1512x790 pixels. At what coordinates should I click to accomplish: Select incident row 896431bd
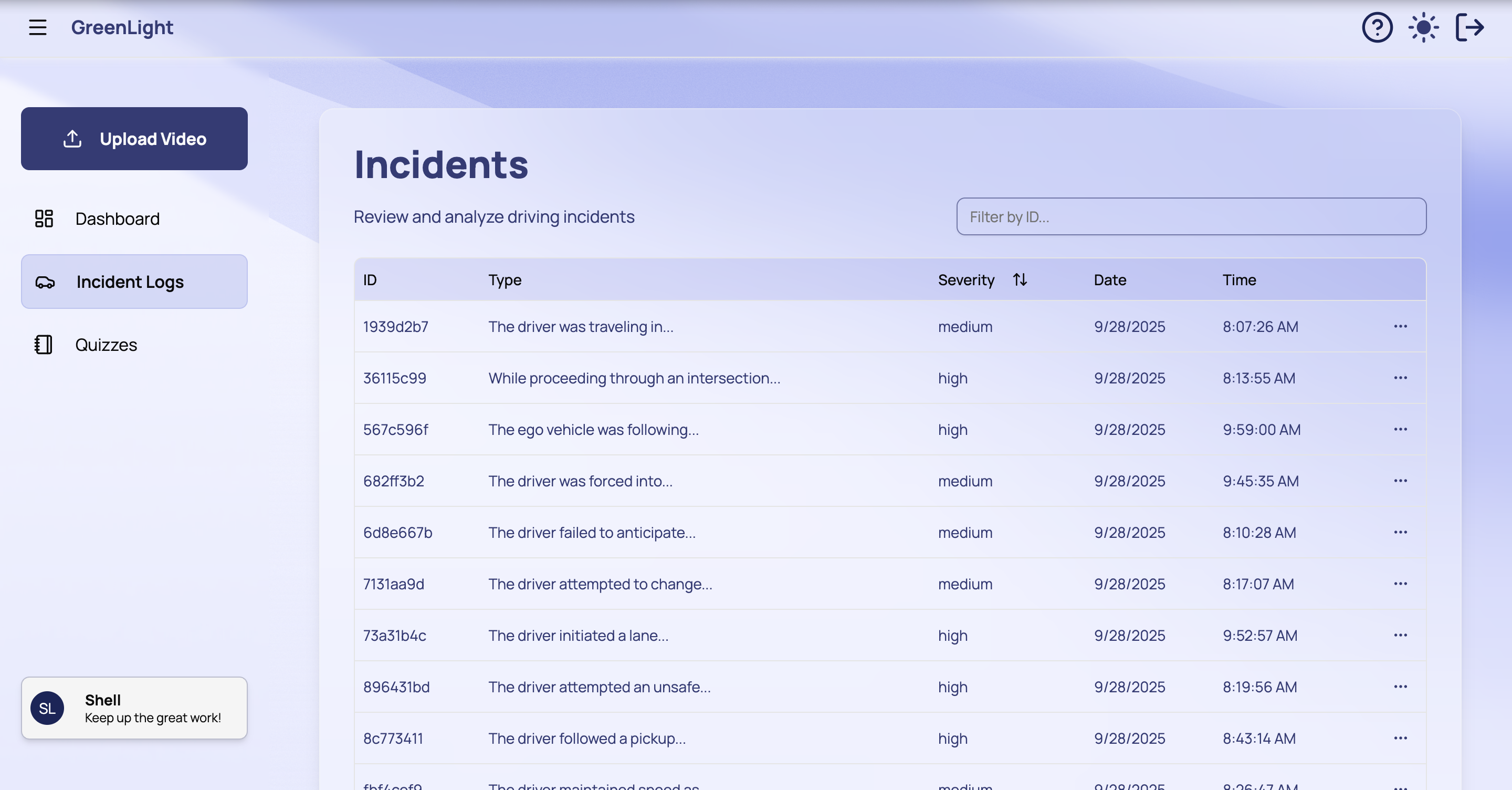point(598,687)
